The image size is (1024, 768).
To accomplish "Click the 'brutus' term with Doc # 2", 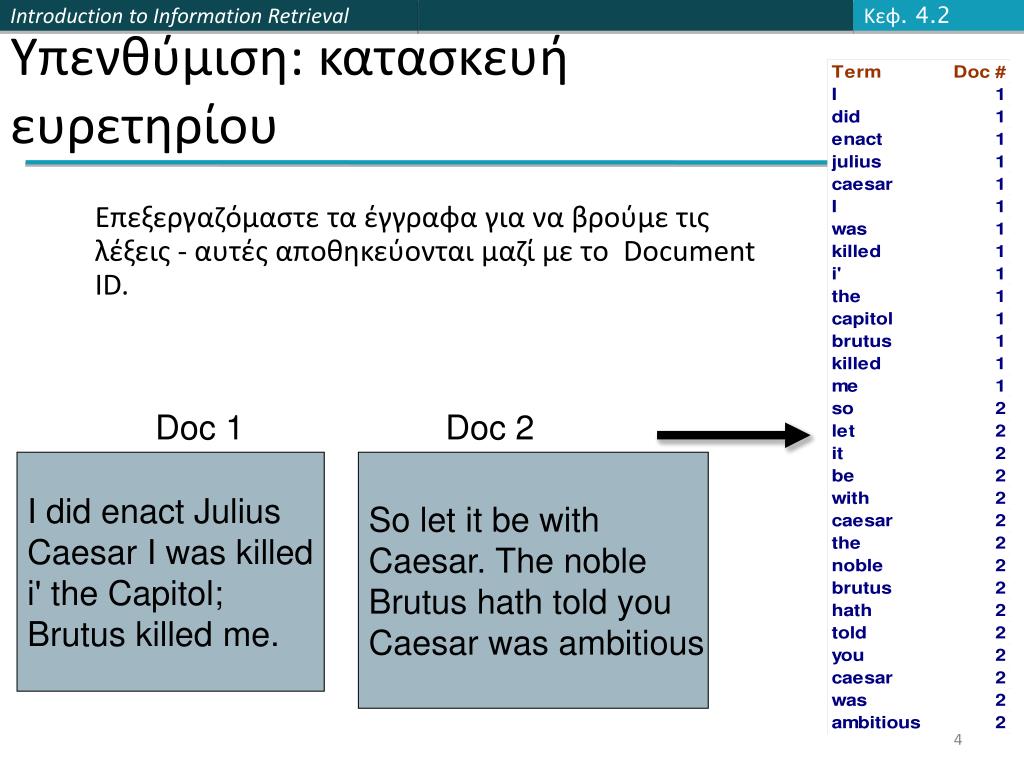I will (x=861, y=588).
